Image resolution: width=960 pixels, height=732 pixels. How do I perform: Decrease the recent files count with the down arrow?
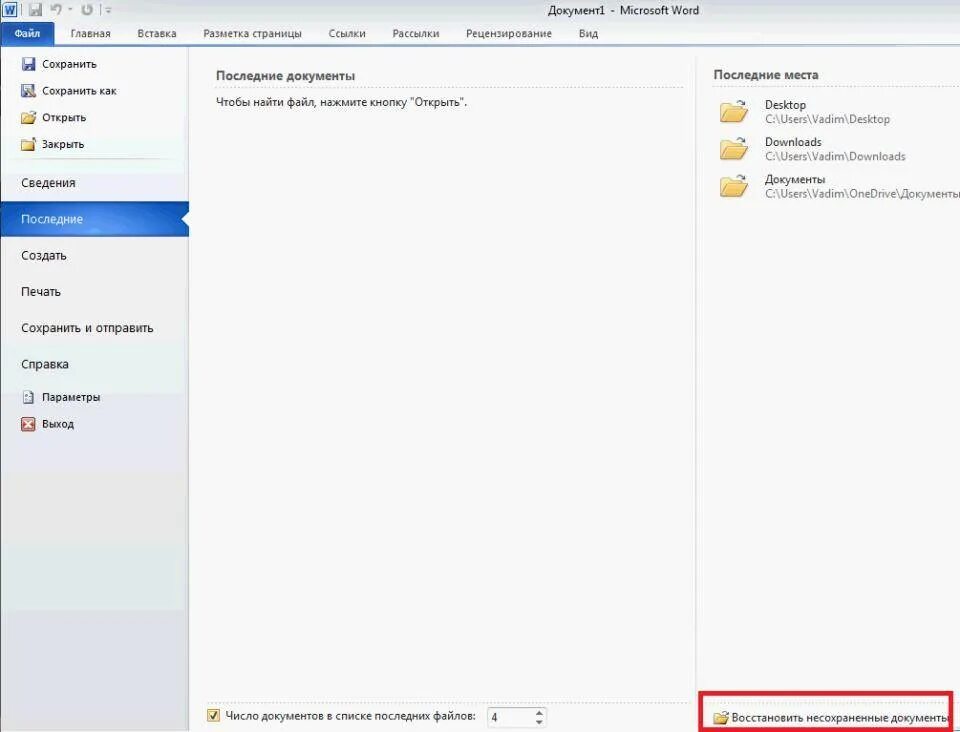[539, 722]
